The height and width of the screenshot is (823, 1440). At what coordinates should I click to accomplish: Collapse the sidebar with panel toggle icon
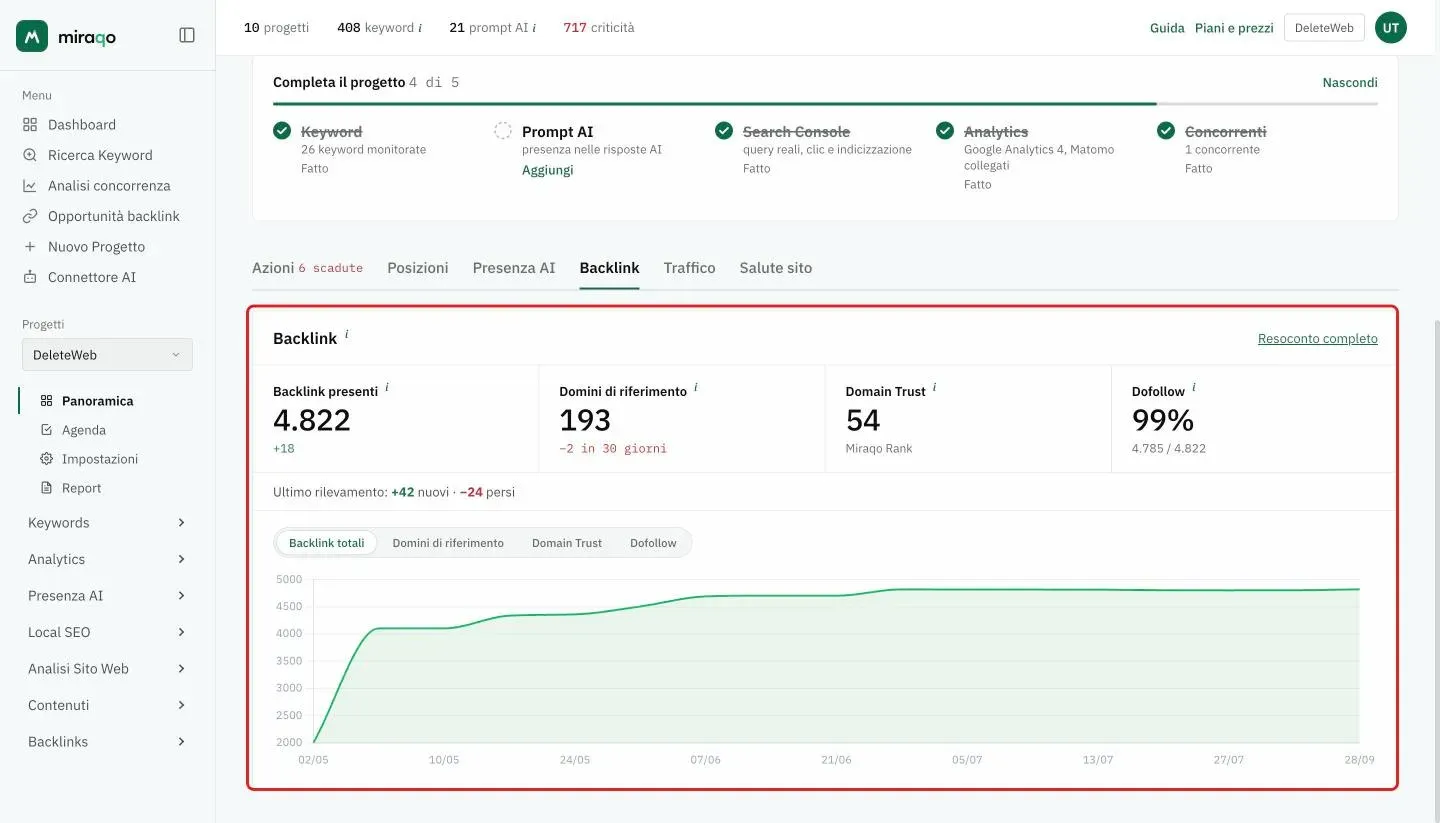coord(187,35)
